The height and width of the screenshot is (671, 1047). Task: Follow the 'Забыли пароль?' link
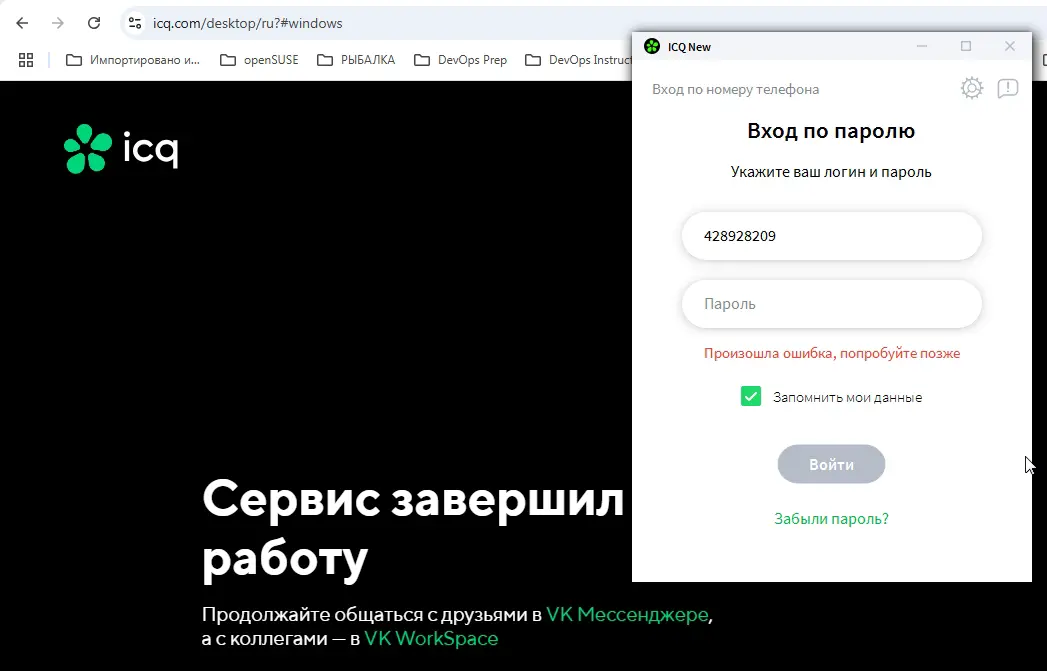tap(831, 519)
